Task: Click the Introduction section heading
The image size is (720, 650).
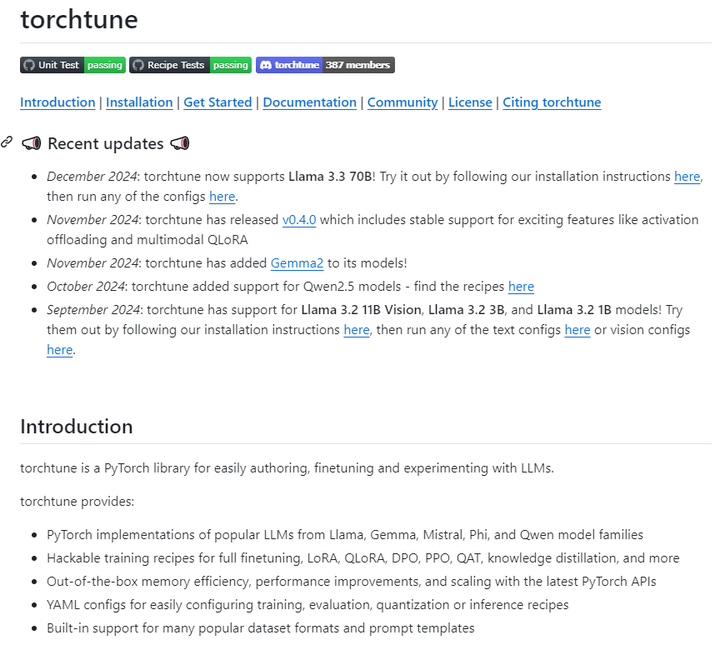Action: click(x=76, y=427)
